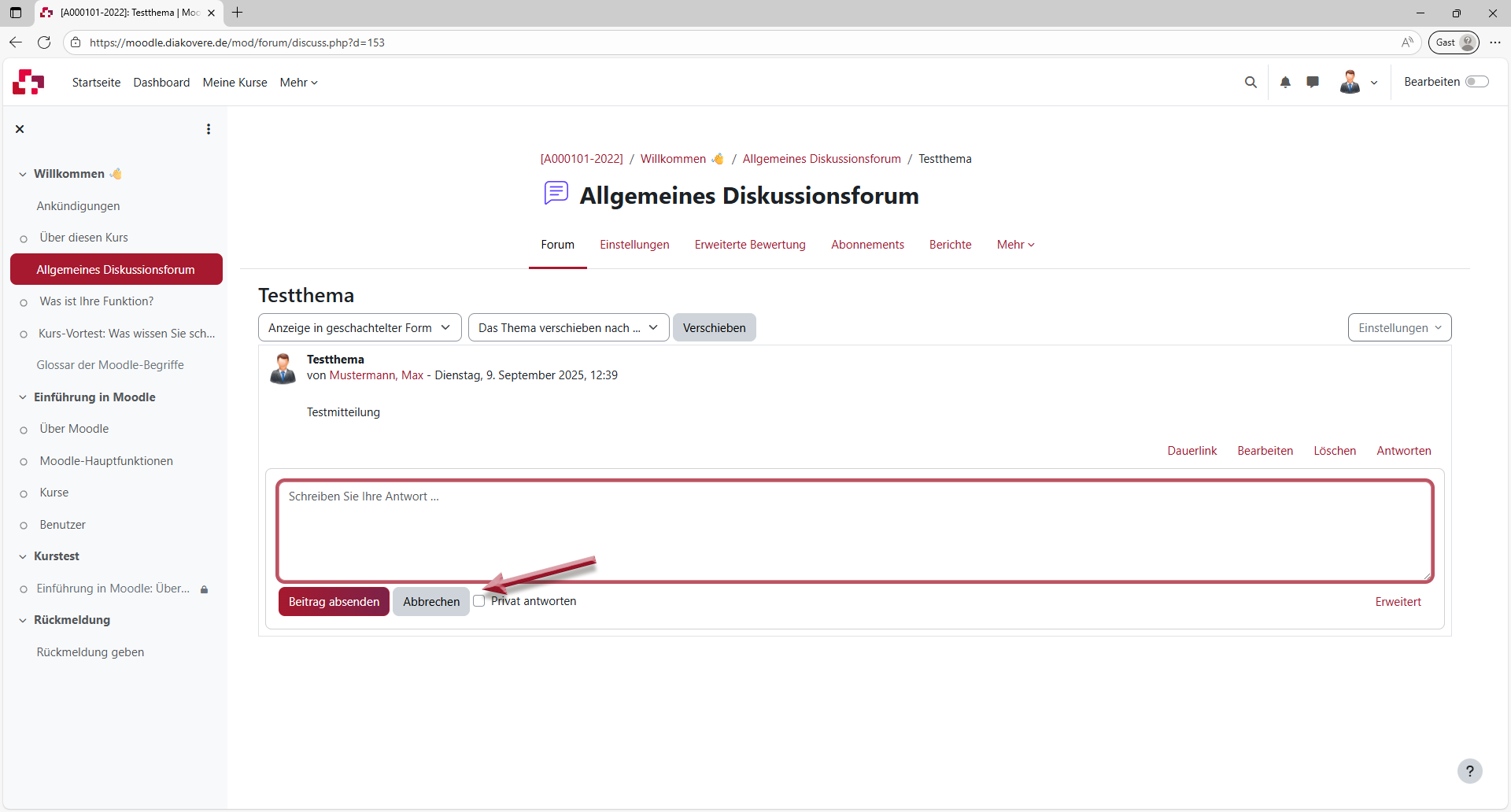This screenshot has width=1511, height=812.
Task: Open the sidebar three-dot options menu
Action: click(x=208, y=128)
